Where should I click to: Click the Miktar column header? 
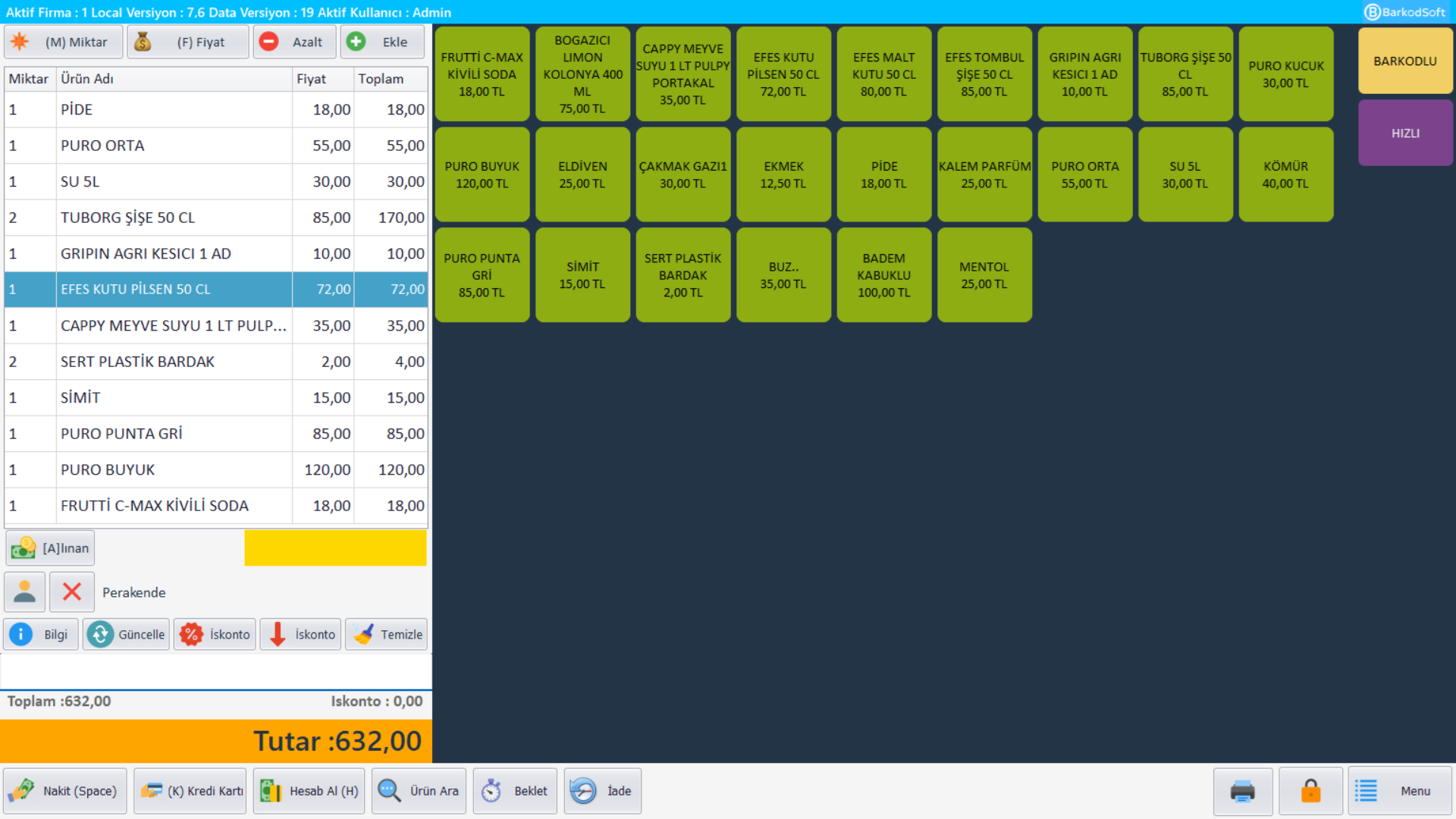[x=30, y=79]
